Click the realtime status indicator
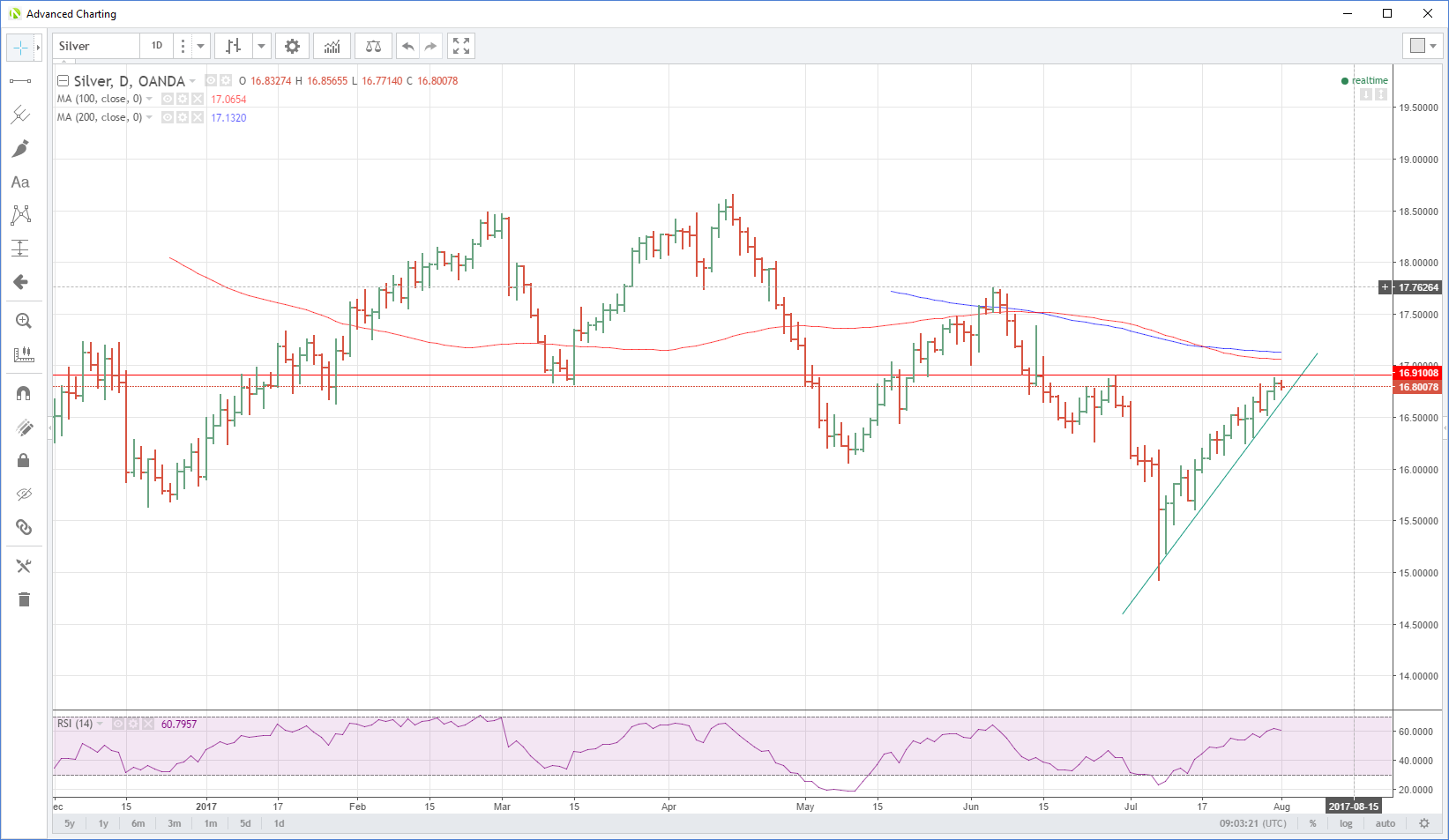This screenshot has width=1449, height=840. tap(1364, 80)
